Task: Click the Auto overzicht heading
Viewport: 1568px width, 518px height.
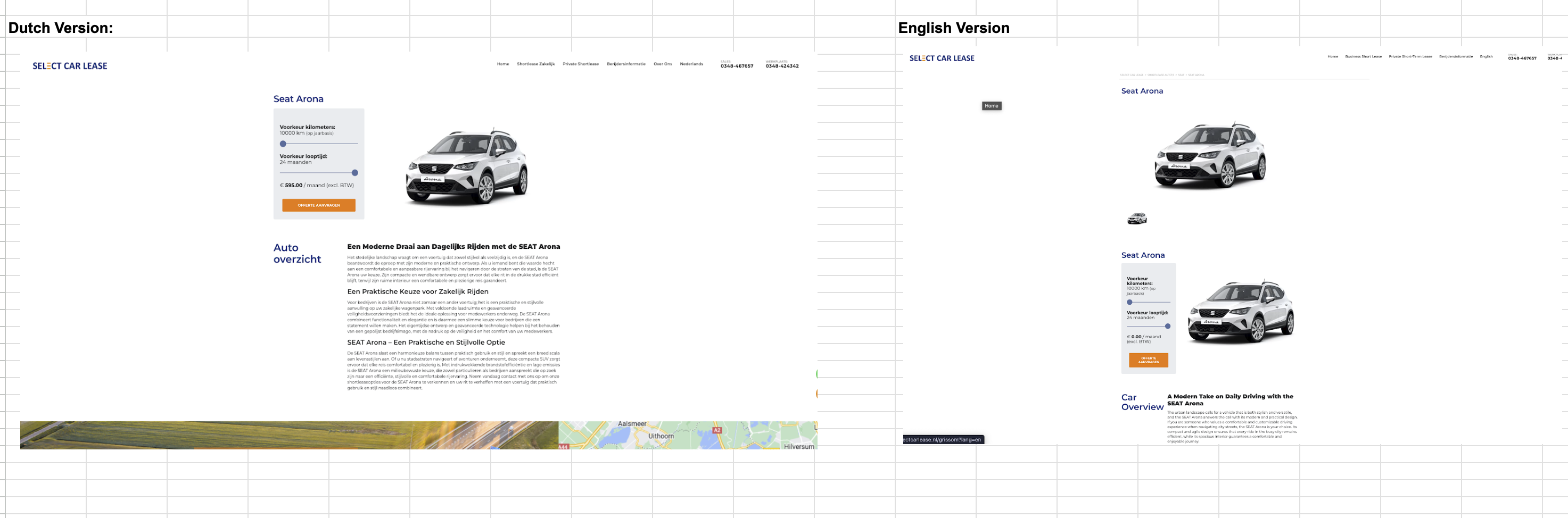Action: [x=297, y=254]
